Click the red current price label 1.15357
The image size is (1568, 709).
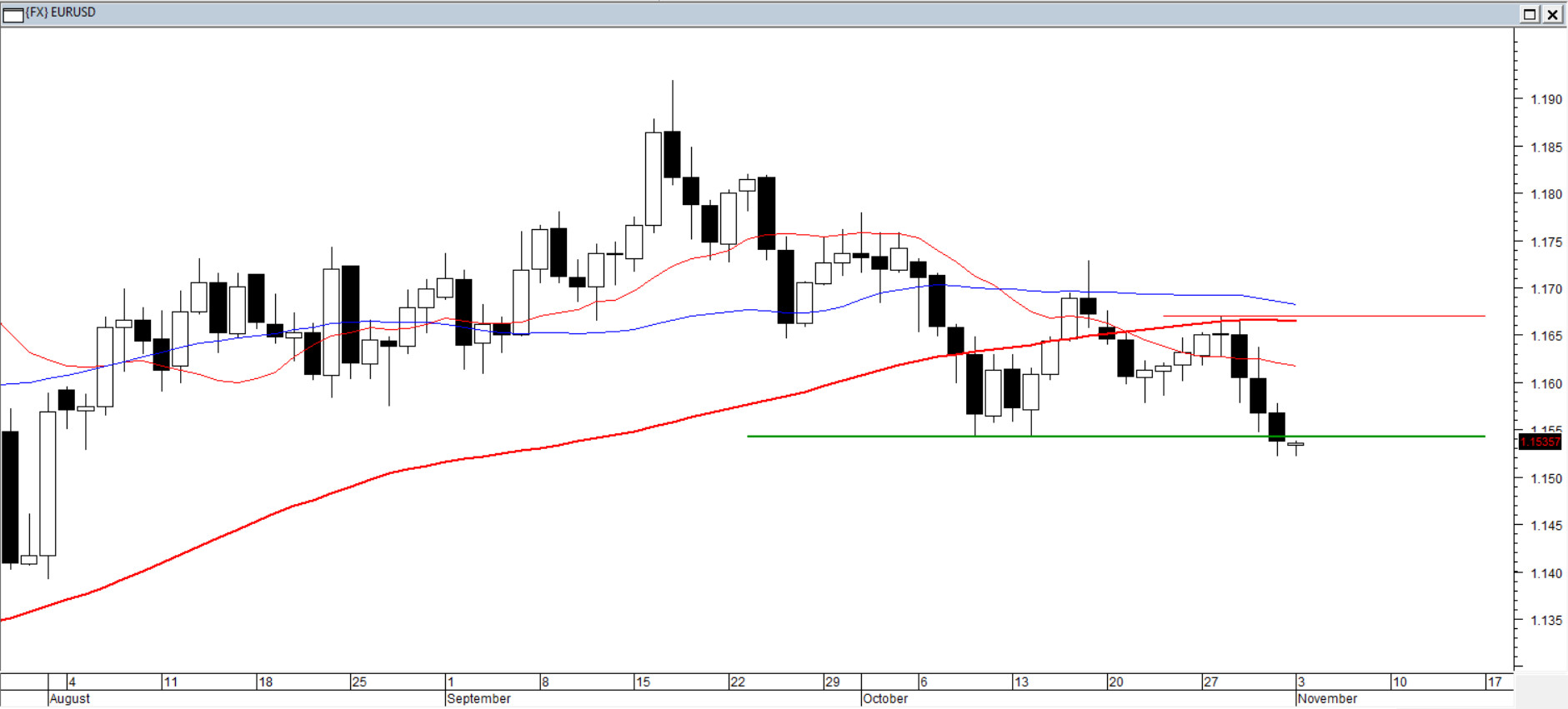pyautogui.click(x=1540, y=442)
